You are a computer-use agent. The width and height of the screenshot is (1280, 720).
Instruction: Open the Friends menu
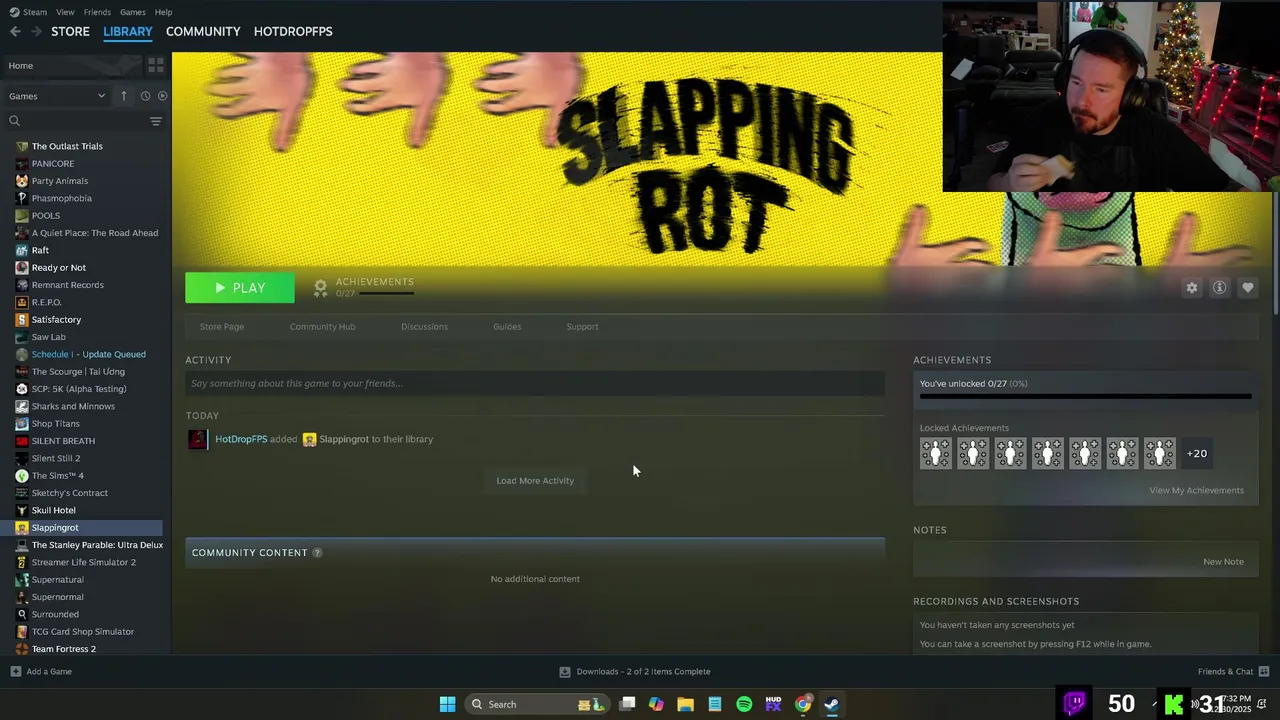coord(97,12)
